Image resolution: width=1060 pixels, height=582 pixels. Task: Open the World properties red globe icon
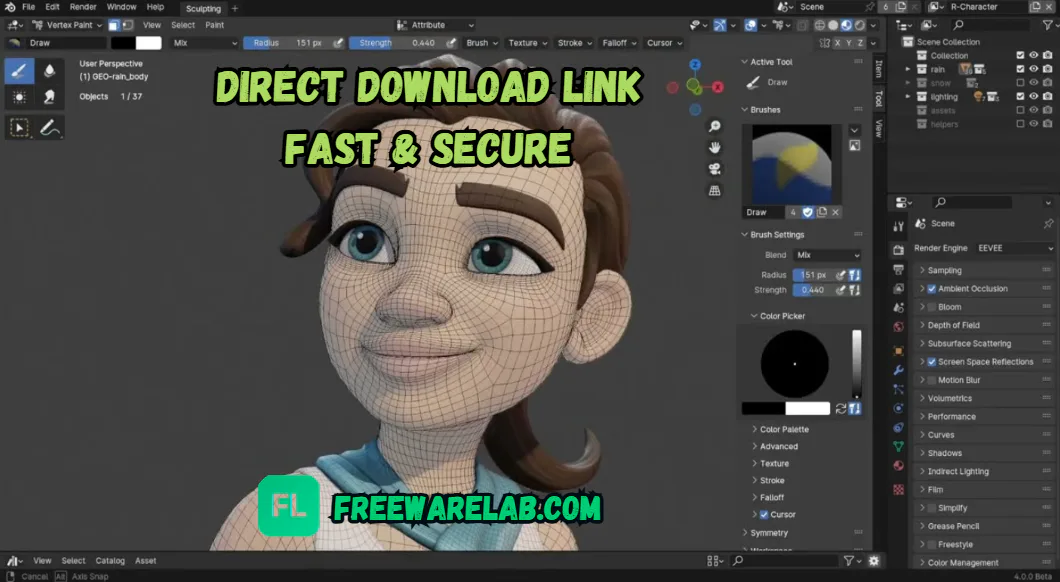[898, 326]
